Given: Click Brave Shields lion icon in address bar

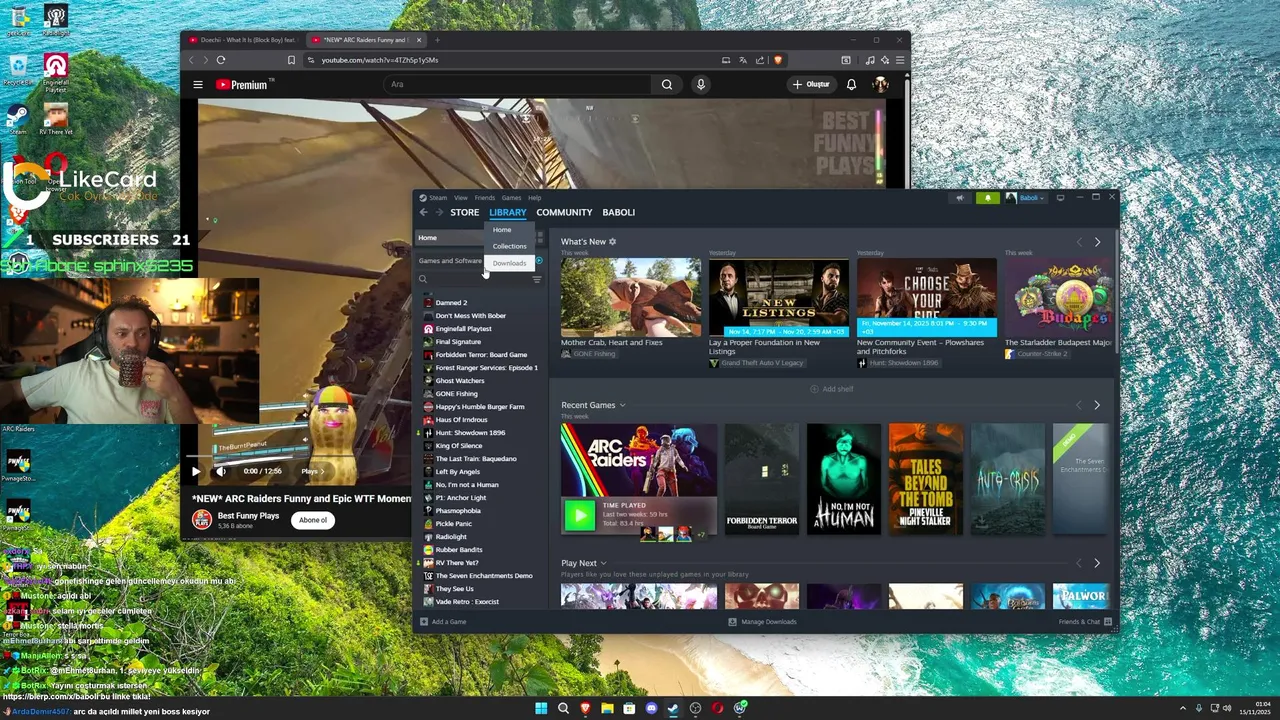Looking at the screenshot, I should coord(777,60).
